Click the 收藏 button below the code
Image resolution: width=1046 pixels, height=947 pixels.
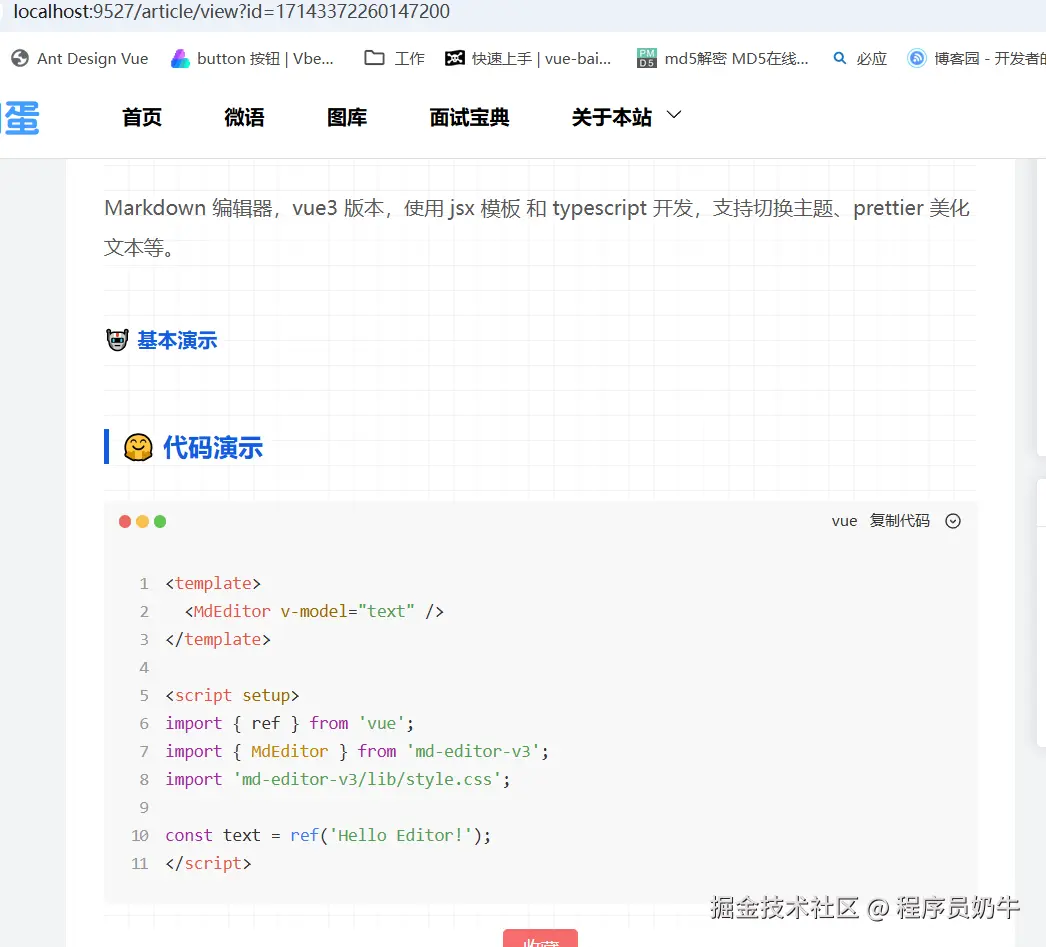[x=540, y=940]
